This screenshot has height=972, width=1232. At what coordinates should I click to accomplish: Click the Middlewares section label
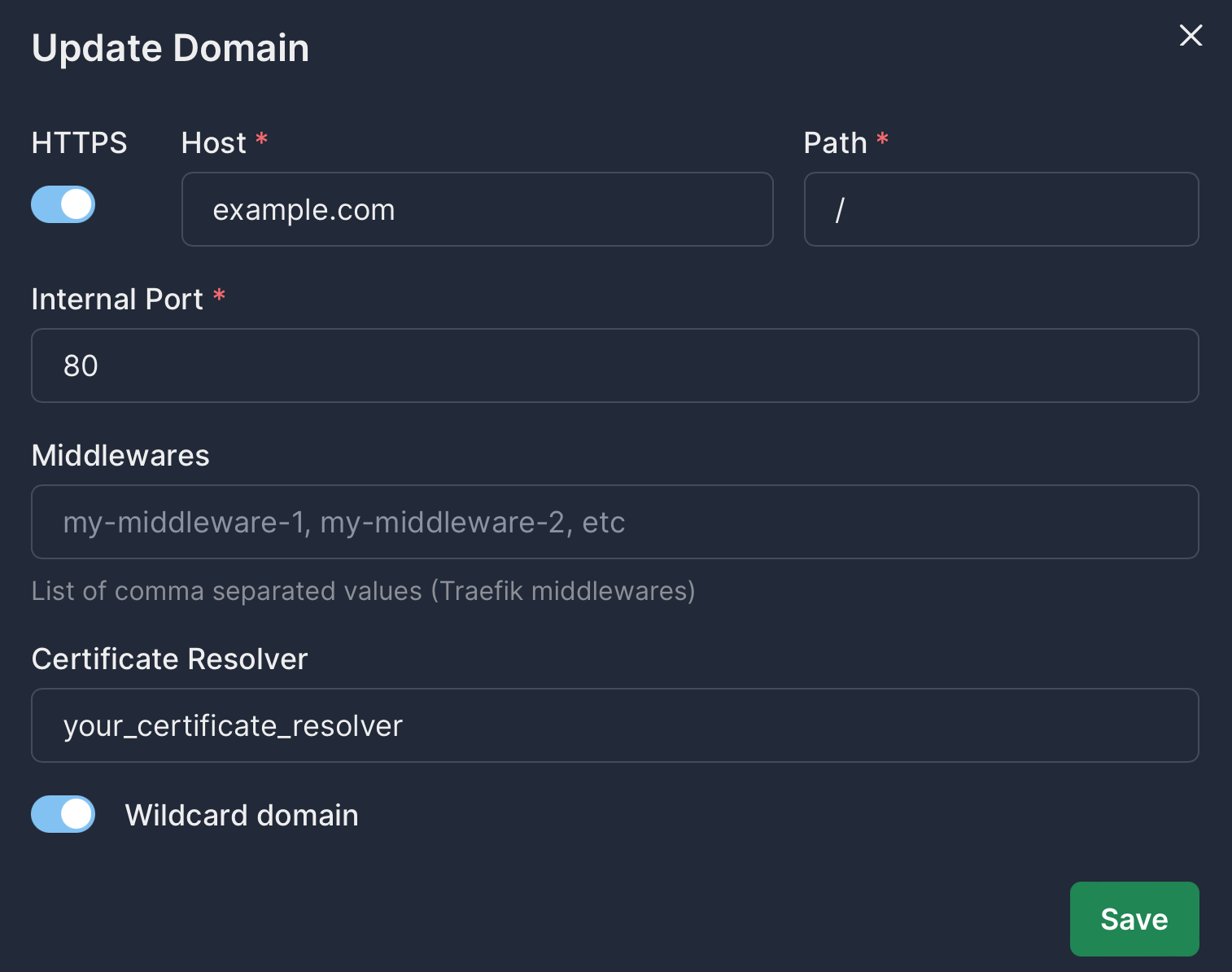(120, 456)
